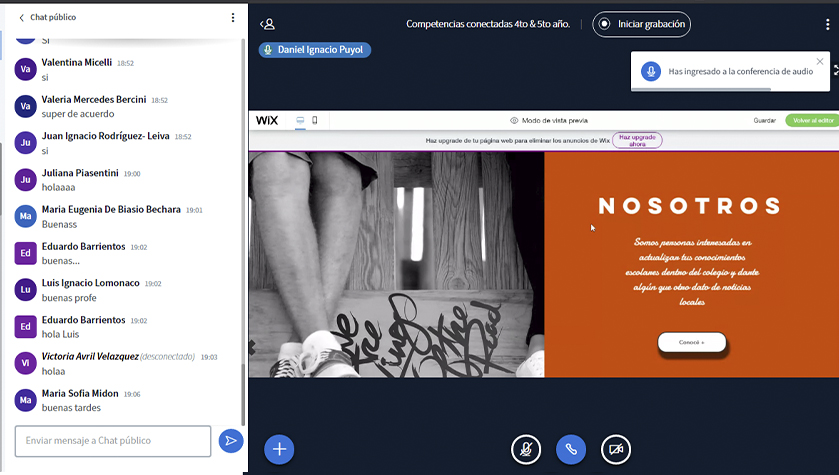Viewport: 839px width, 475px height.
Task: Open the Actions plus button
Action: point(279,449)
